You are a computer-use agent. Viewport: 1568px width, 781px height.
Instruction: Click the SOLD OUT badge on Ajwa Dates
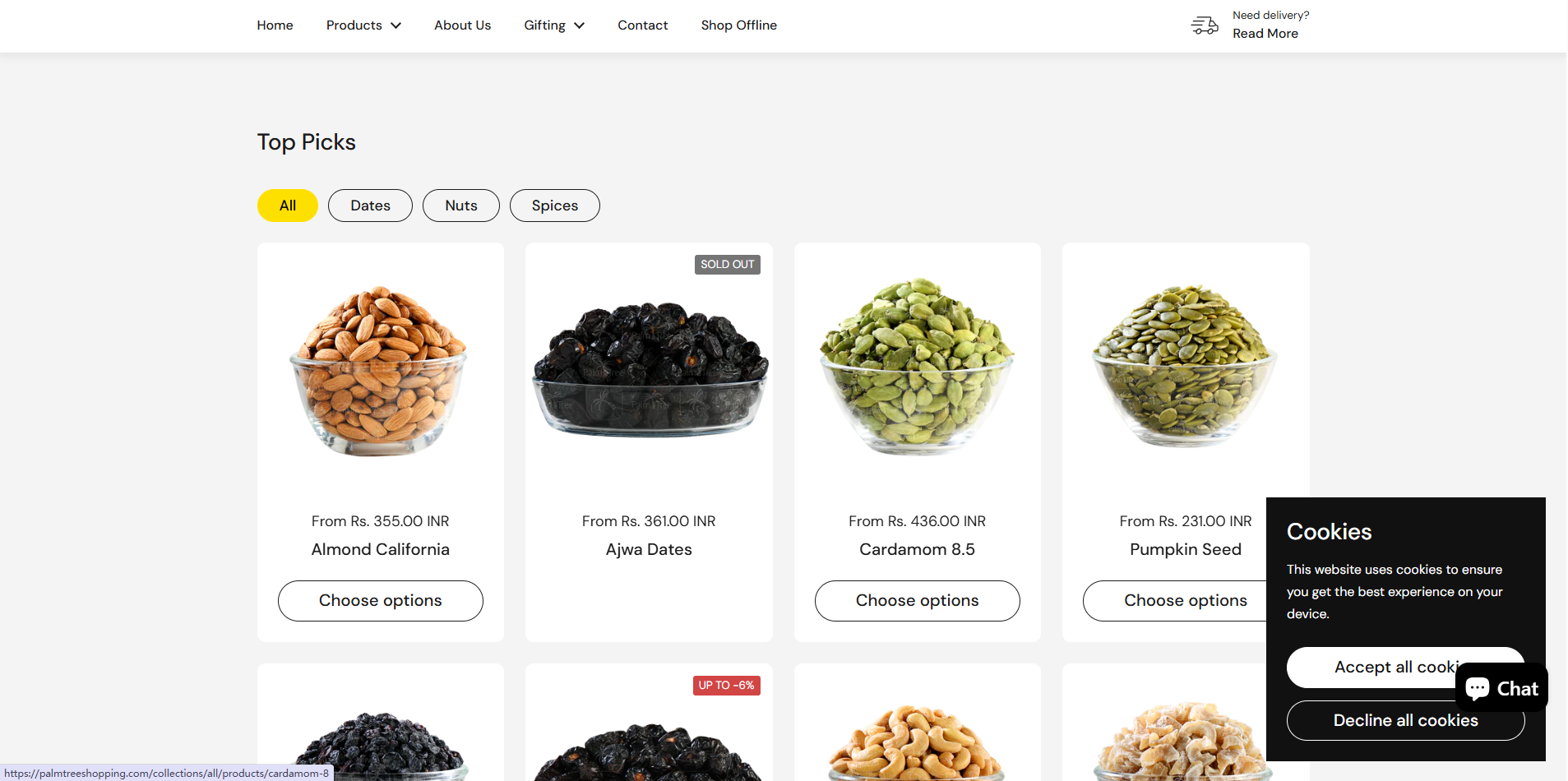pyautogui.click(x=727, y=265)
